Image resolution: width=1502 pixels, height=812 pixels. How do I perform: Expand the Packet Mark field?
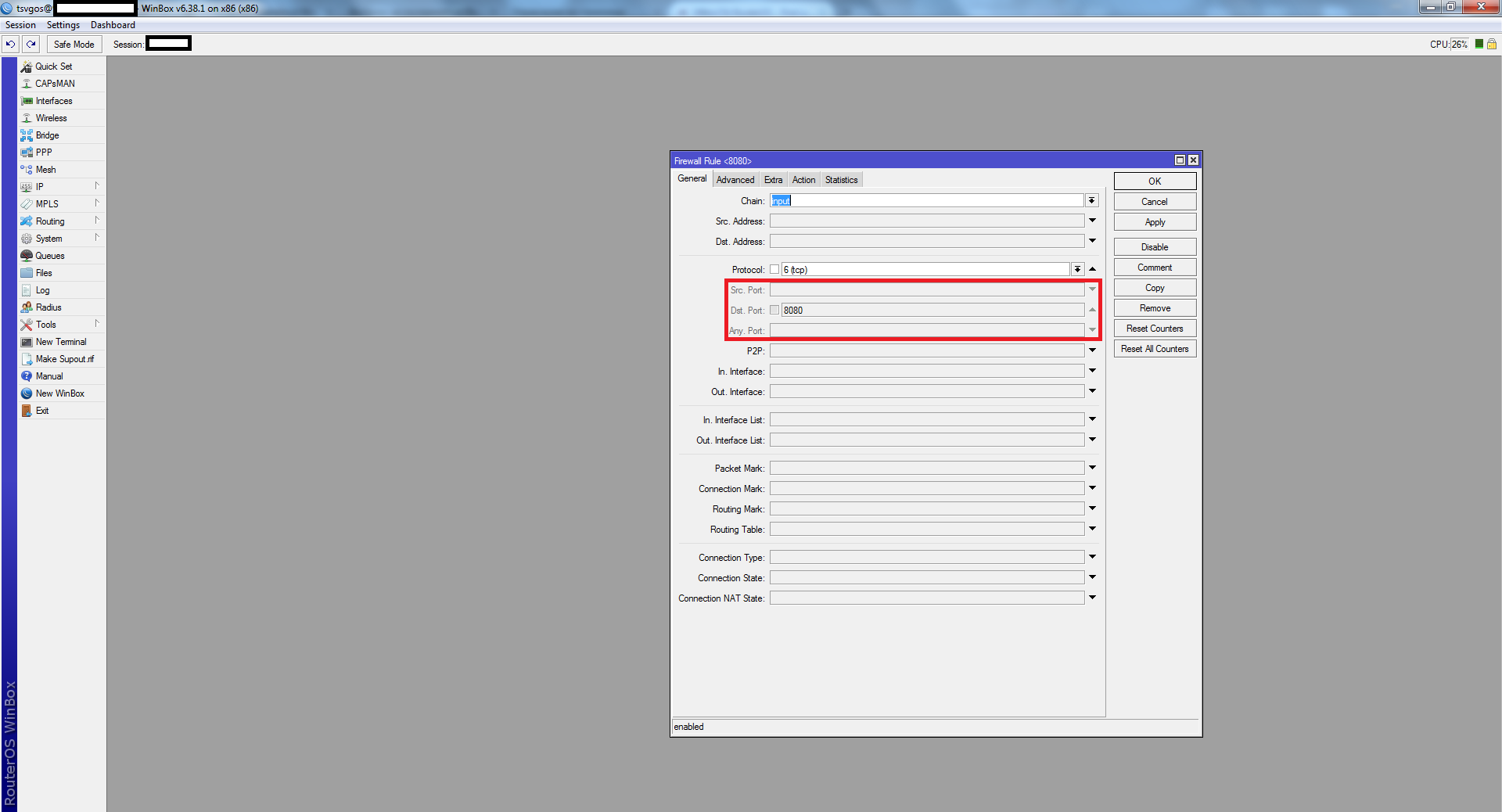coord(1092,468)
